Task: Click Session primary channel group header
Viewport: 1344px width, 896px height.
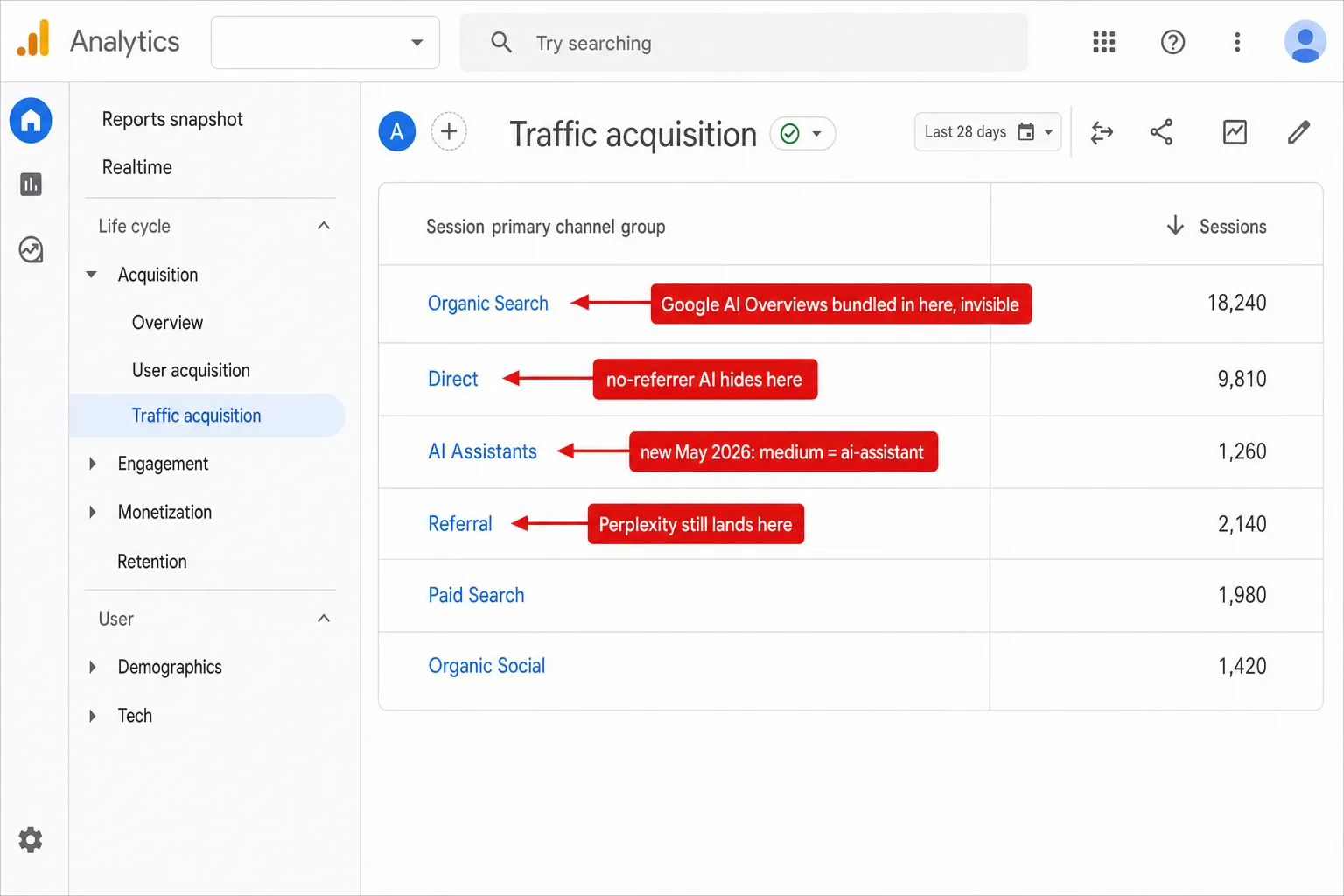Action: [546, 227]
